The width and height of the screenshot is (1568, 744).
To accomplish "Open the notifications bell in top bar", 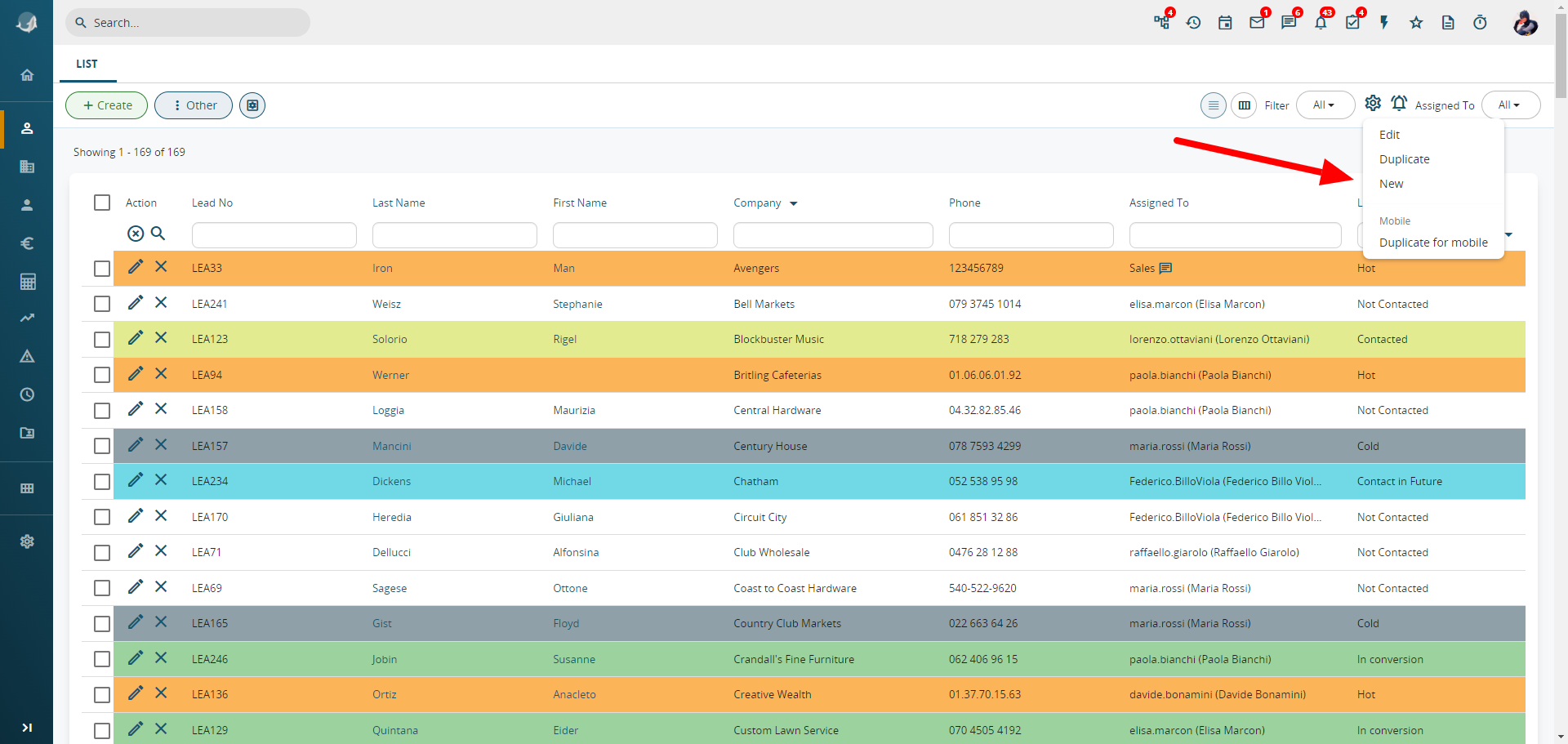I will point(1321,22).
